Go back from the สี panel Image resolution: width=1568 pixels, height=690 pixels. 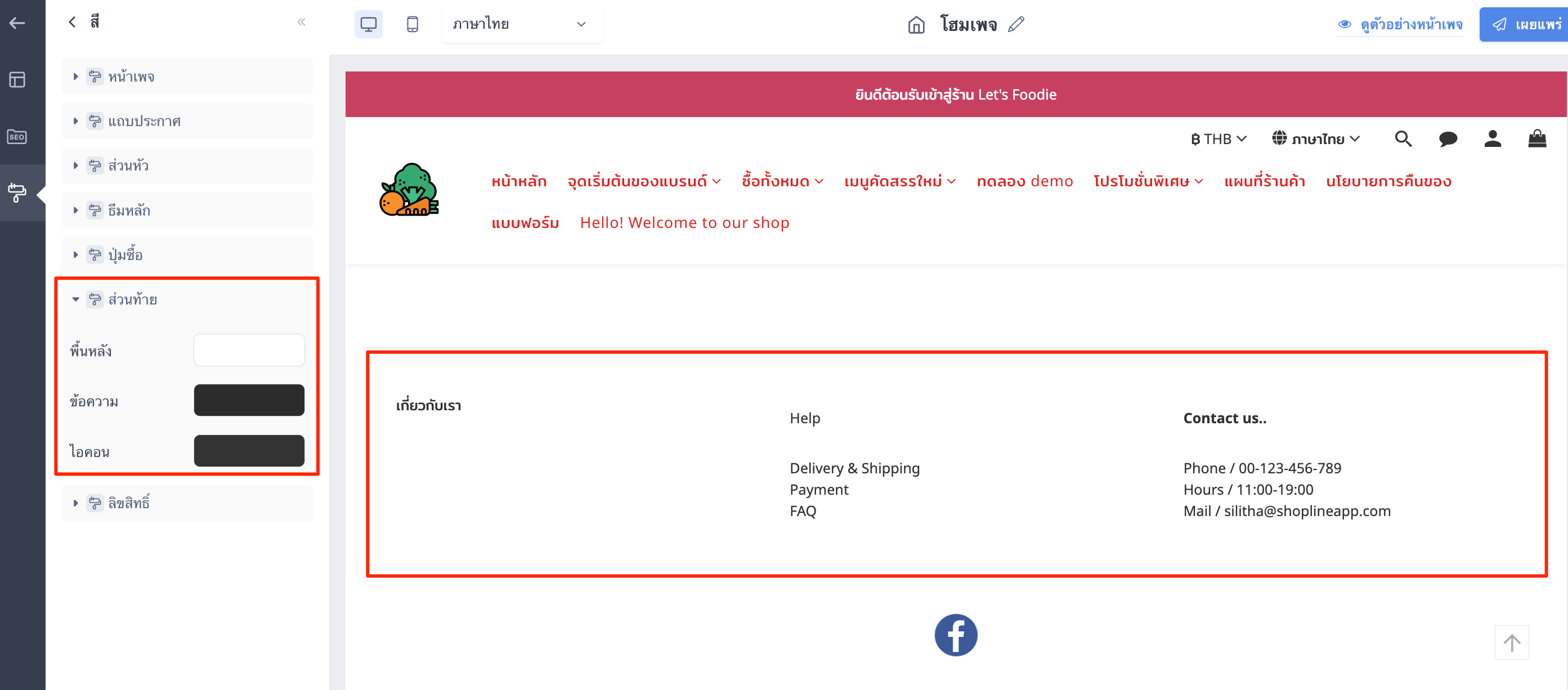click(x=73, y=23)
